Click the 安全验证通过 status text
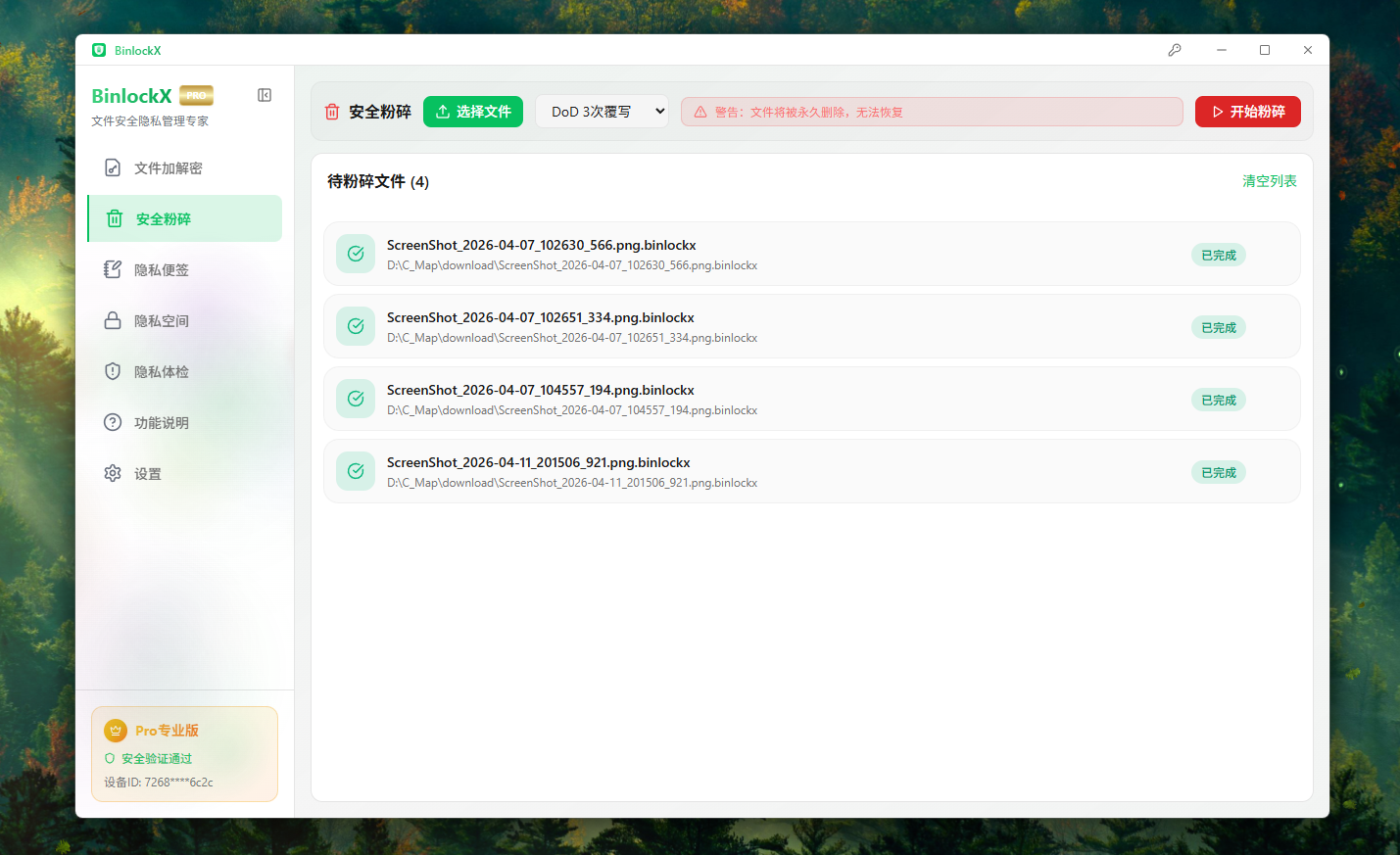 [x=157, y=759]
